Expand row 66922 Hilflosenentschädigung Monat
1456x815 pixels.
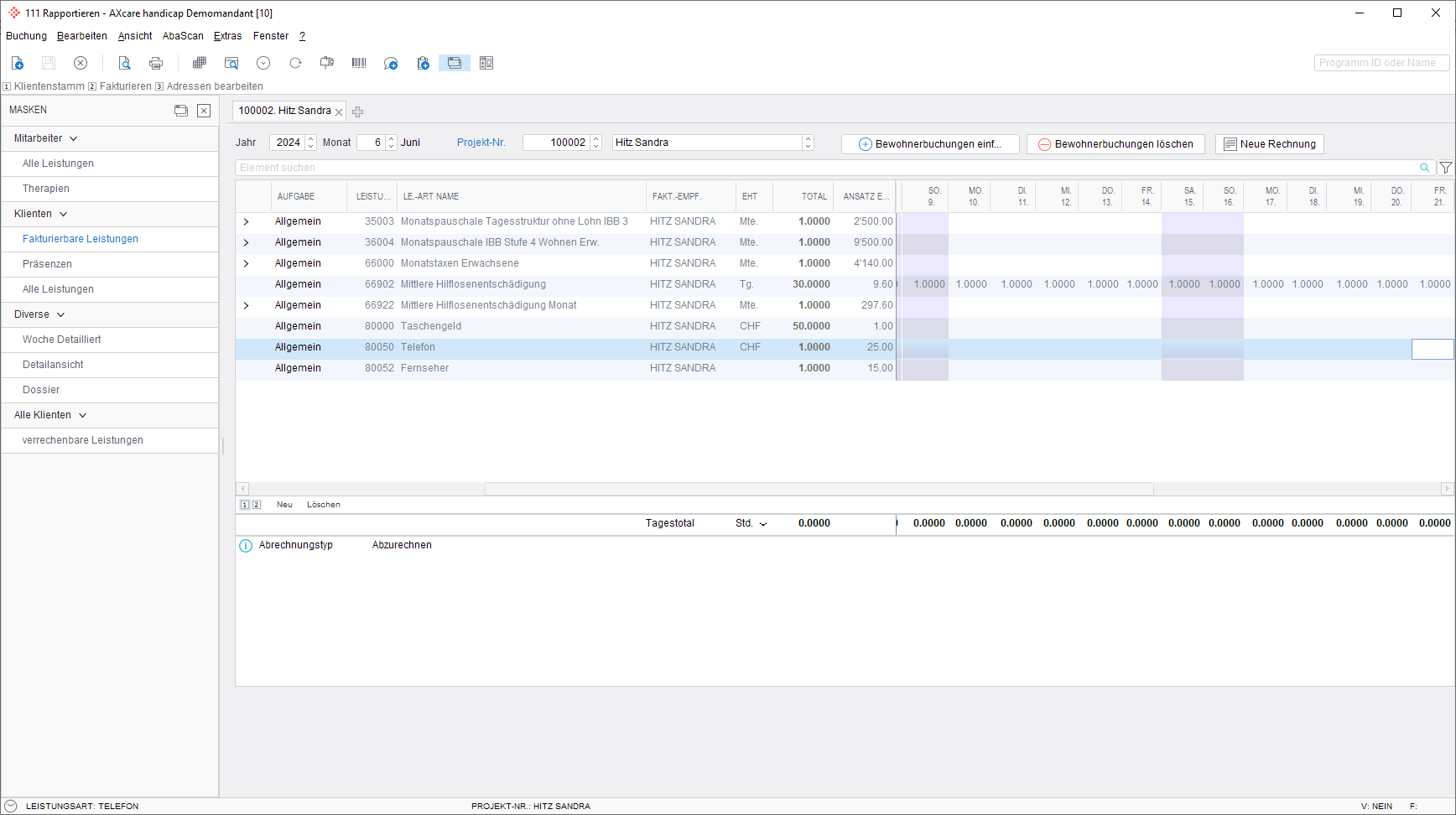pyautogui.click(x=246, y=305)
